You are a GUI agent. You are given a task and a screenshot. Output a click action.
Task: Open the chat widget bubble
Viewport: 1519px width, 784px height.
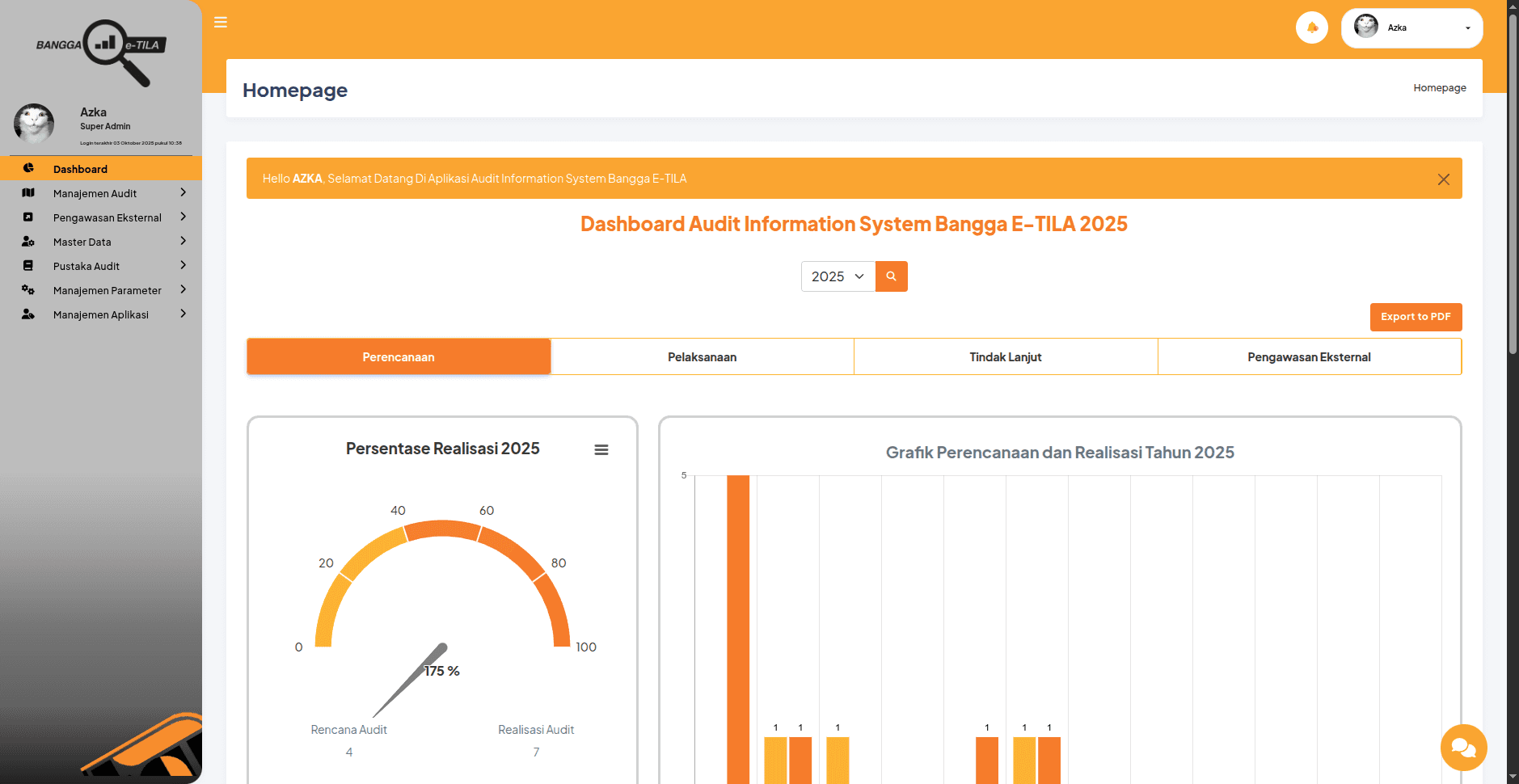tap(1463, 748)
